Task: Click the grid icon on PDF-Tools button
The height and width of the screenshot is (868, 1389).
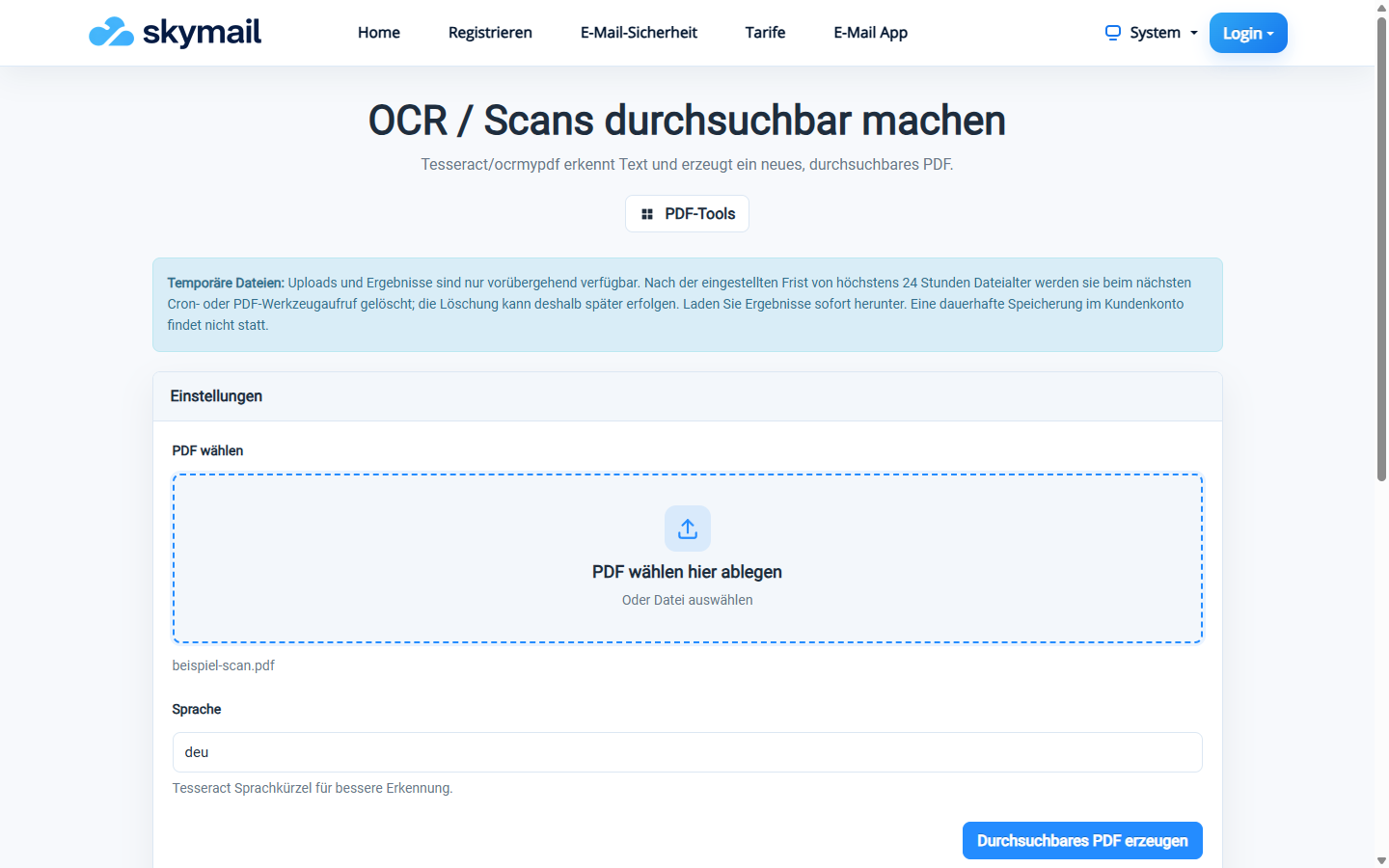Action: (x=647, y=214)
